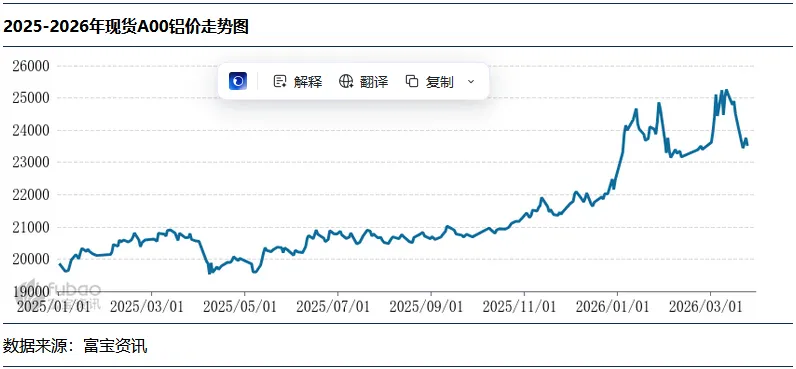The height and width of the screenshot is (369, 796).
Task: Click the 复制 copy button
Action: pyautogui.click(x=429, y=81)
